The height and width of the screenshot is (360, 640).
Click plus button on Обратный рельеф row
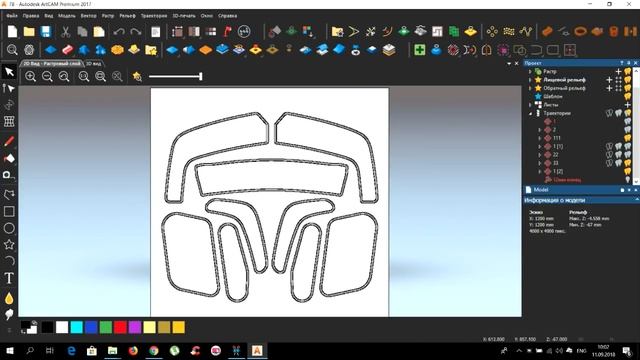(609, 88)
